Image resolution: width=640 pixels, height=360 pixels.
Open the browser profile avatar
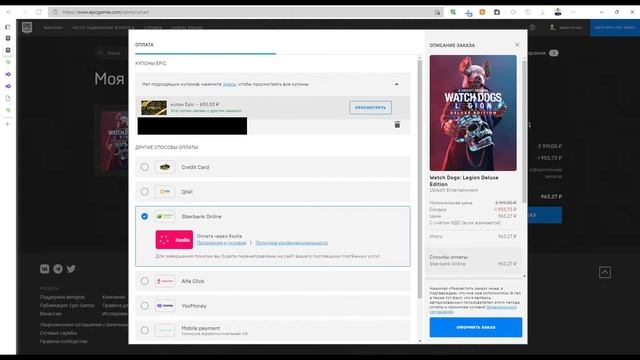coord(558,12)
